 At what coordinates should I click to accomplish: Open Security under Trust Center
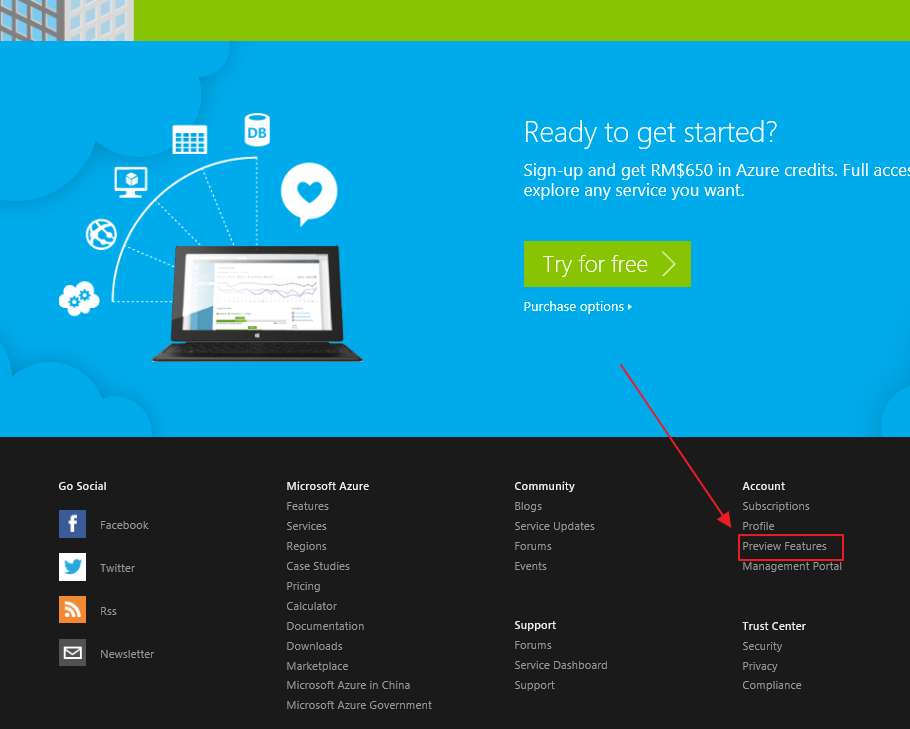point(762,646)
